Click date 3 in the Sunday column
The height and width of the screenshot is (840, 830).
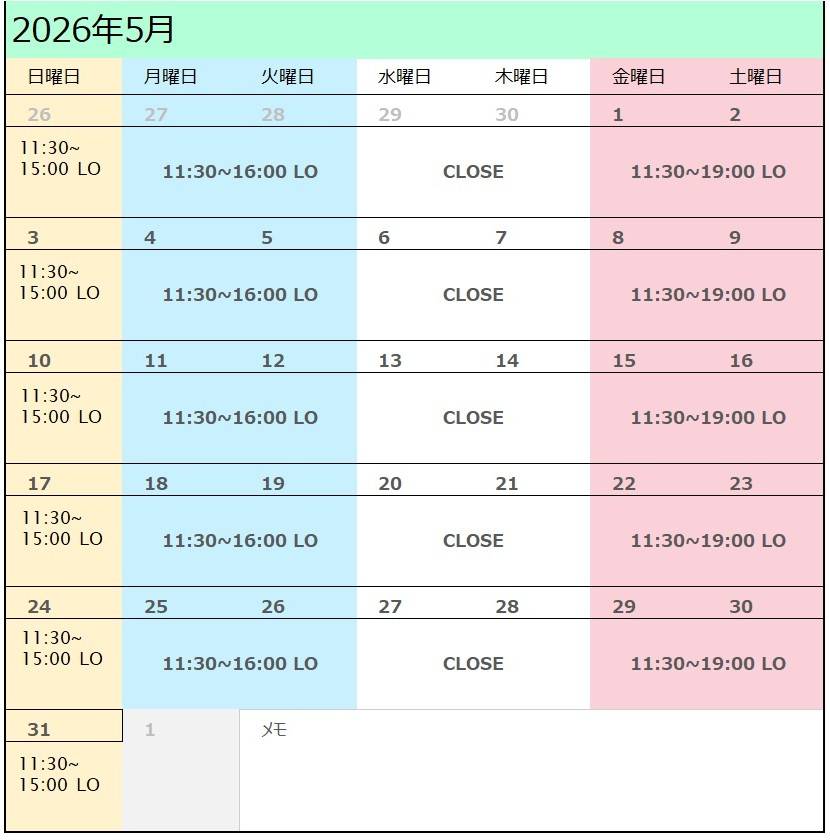point(33,238)
